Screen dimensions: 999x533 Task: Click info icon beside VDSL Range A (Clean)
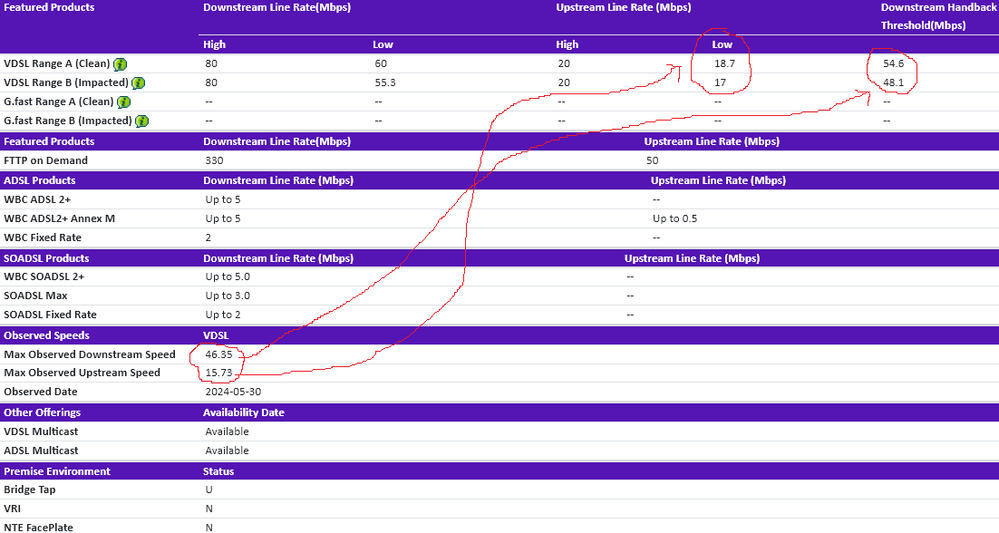tap(120, 64)
